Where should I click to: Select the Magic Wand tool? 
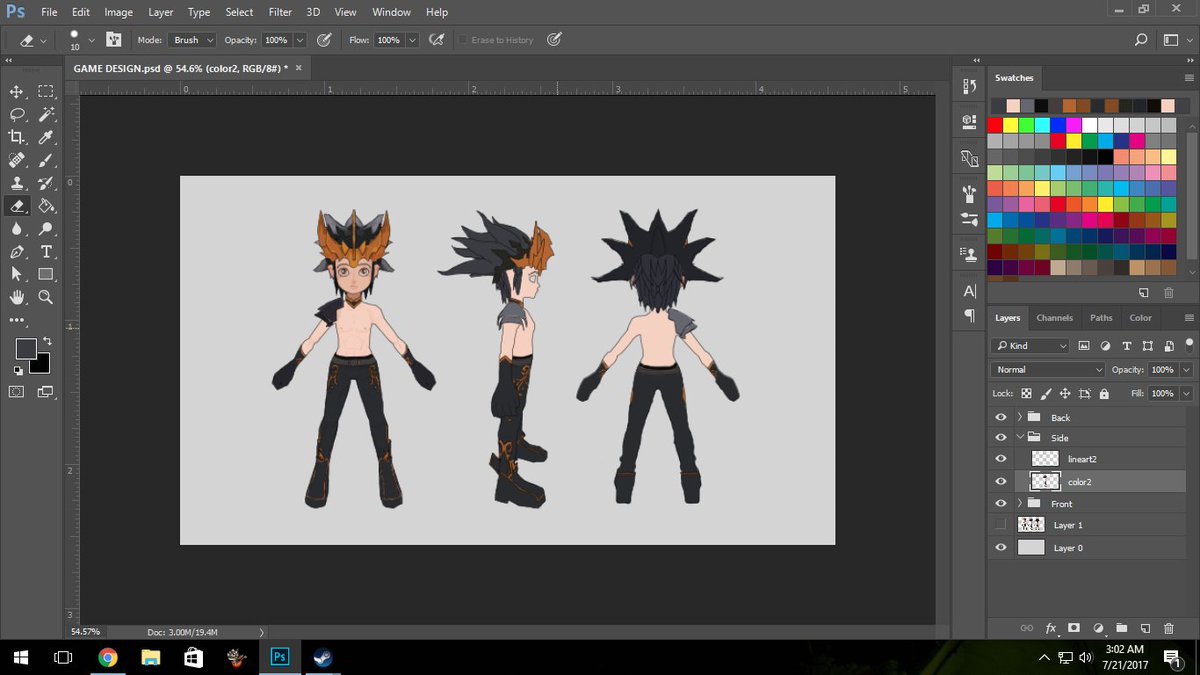(45, 114)
